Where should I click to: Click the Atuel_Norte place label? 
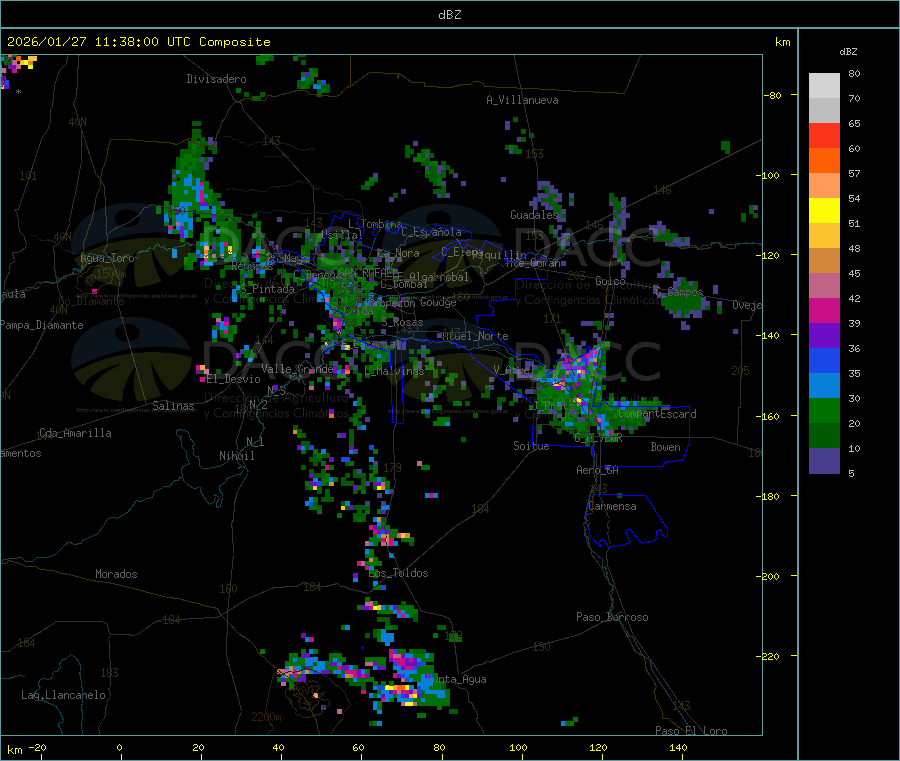[475, 336]
